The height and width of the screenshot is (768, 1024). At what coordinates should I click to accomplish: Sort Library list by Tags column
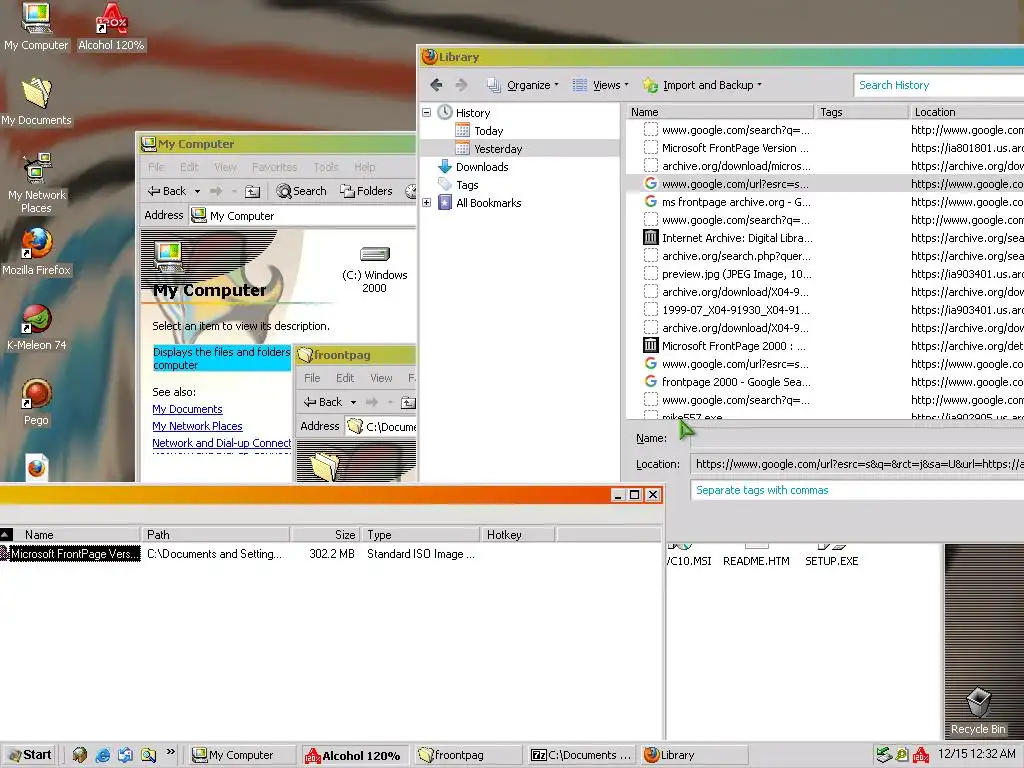click(861, 112)
